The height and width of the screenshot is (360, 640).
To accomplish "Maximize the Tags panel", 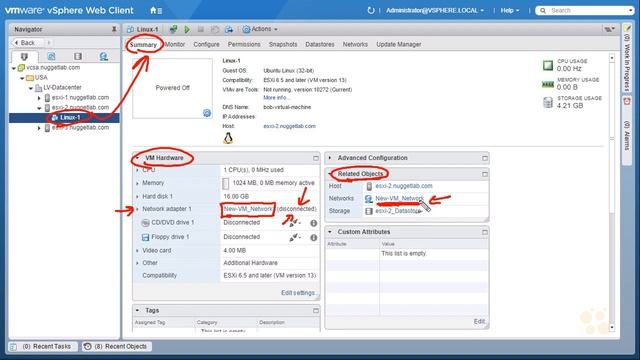I will pyautogui.click(x=316, y=311).
